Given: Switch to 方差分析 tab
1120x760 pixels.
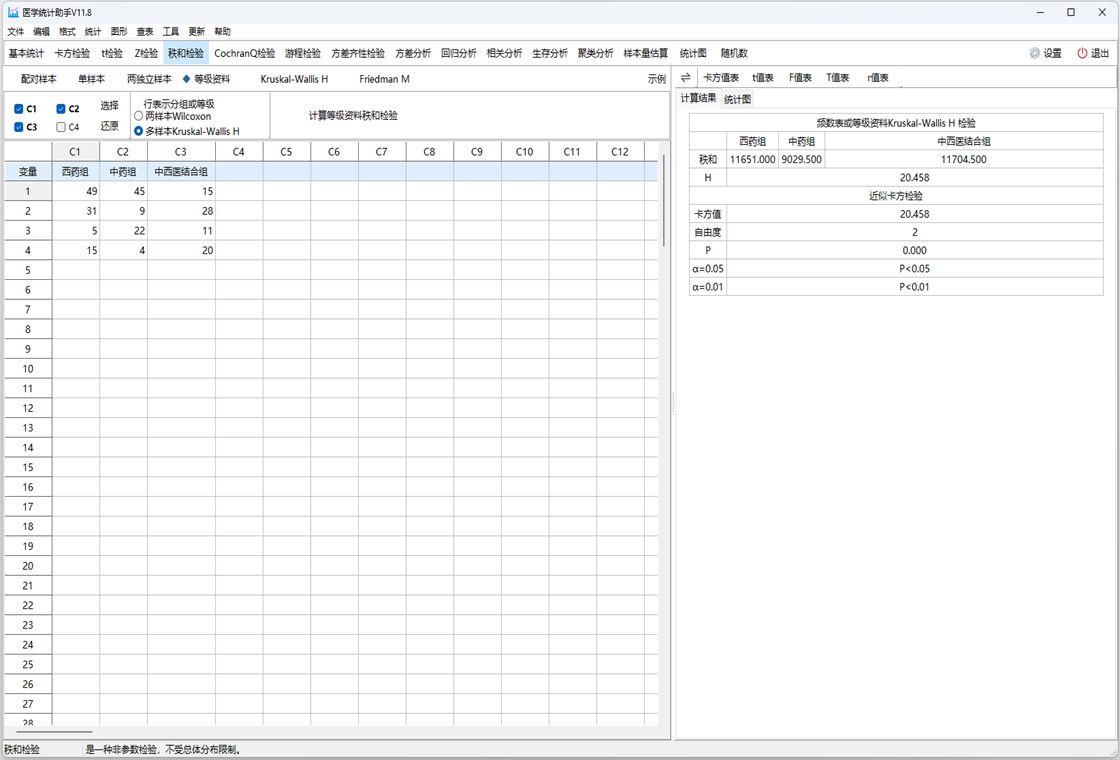Looking at the screenshot, I should pyautogui.click(x=413, y=54).
